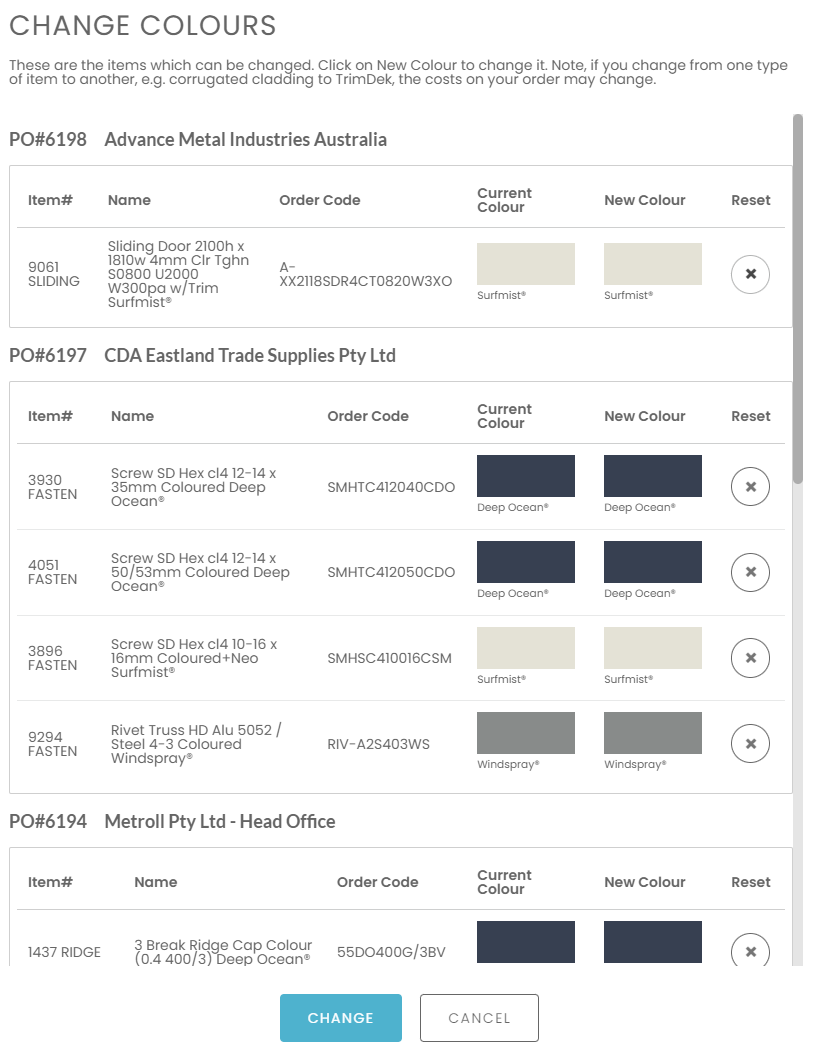The width and height of the screenshot is (816, 1054).
Task: Click the CHANGE button
Action: [x=340, y=1018]
